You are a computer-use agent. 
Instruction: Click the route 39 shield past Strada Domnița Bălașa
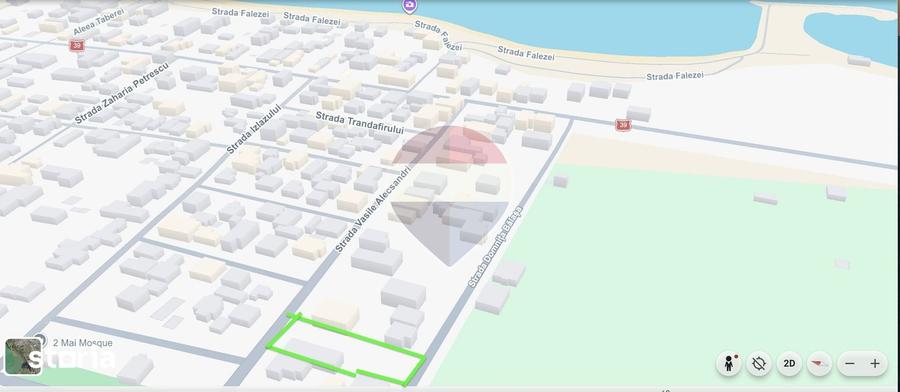coord(623,125)
